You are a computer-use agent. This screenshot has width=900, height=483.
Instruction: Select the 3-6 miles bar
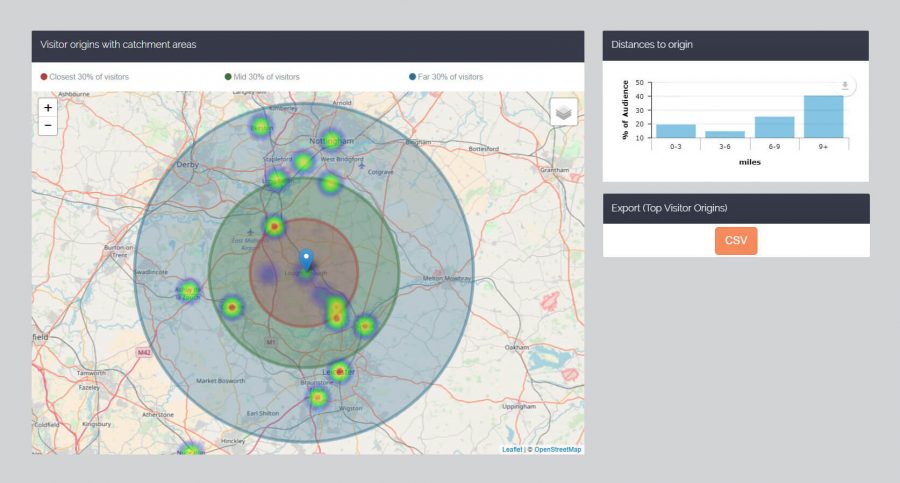click(x=725, y=134)
